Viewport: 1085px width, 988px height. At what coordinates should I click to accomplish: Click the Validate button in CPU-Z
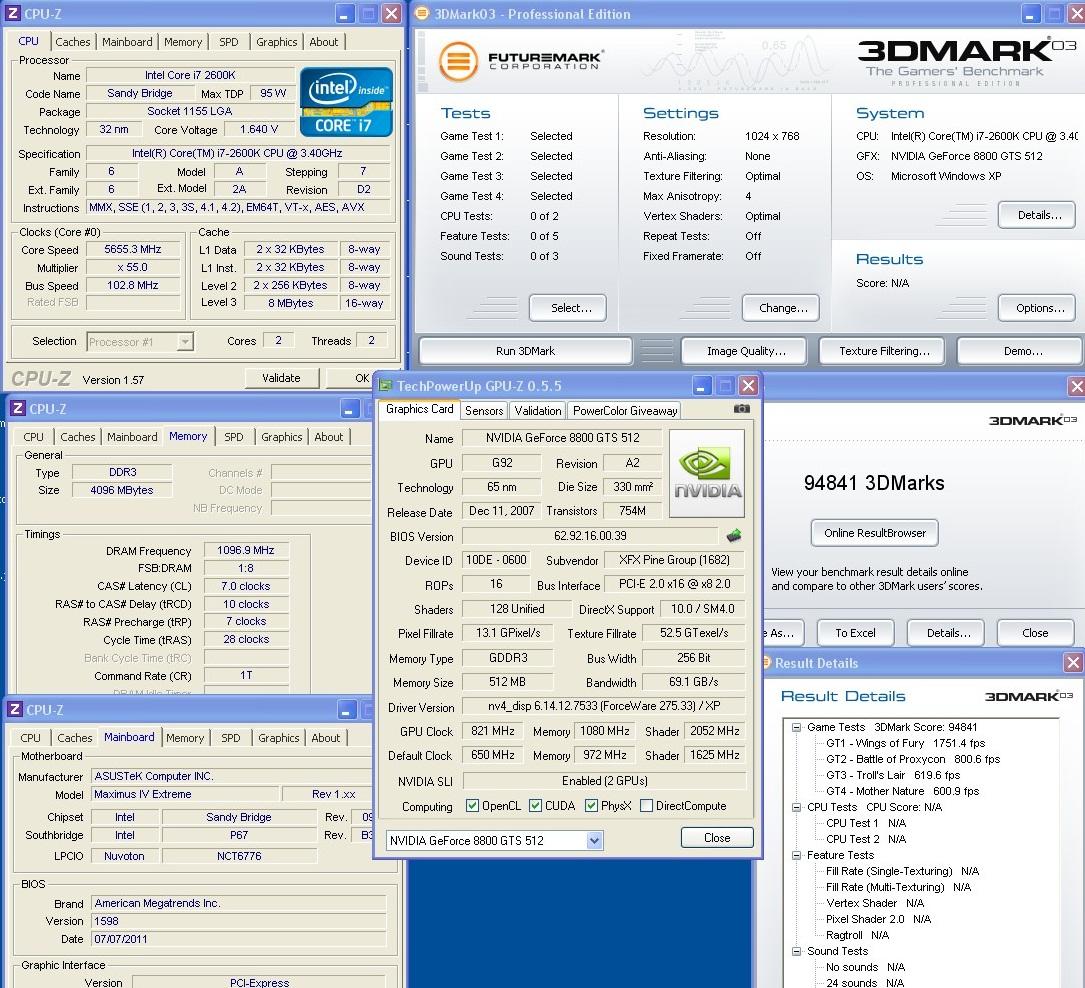(281, 378)
